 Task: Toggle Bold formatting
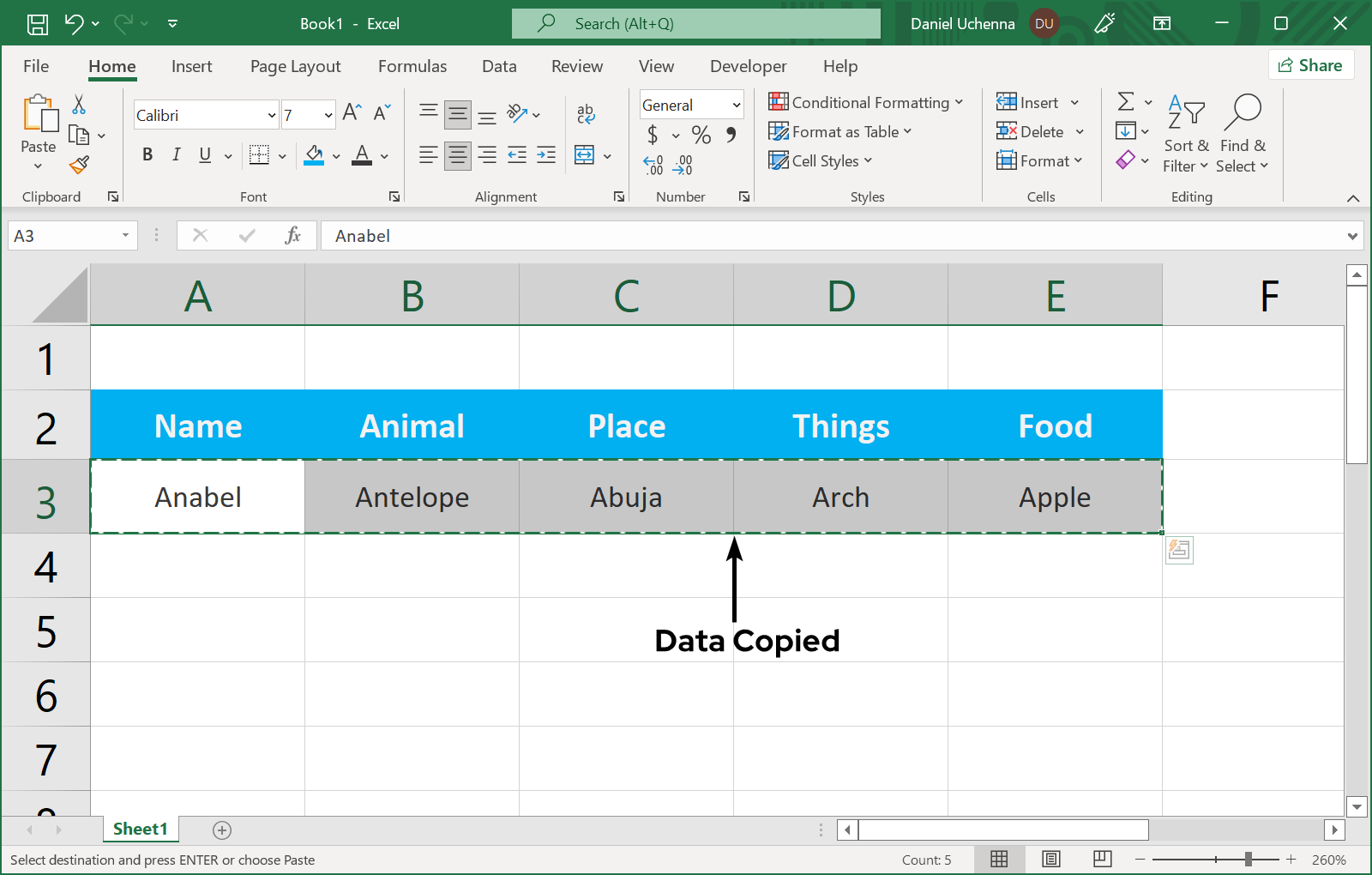click(x=147, y=154)
